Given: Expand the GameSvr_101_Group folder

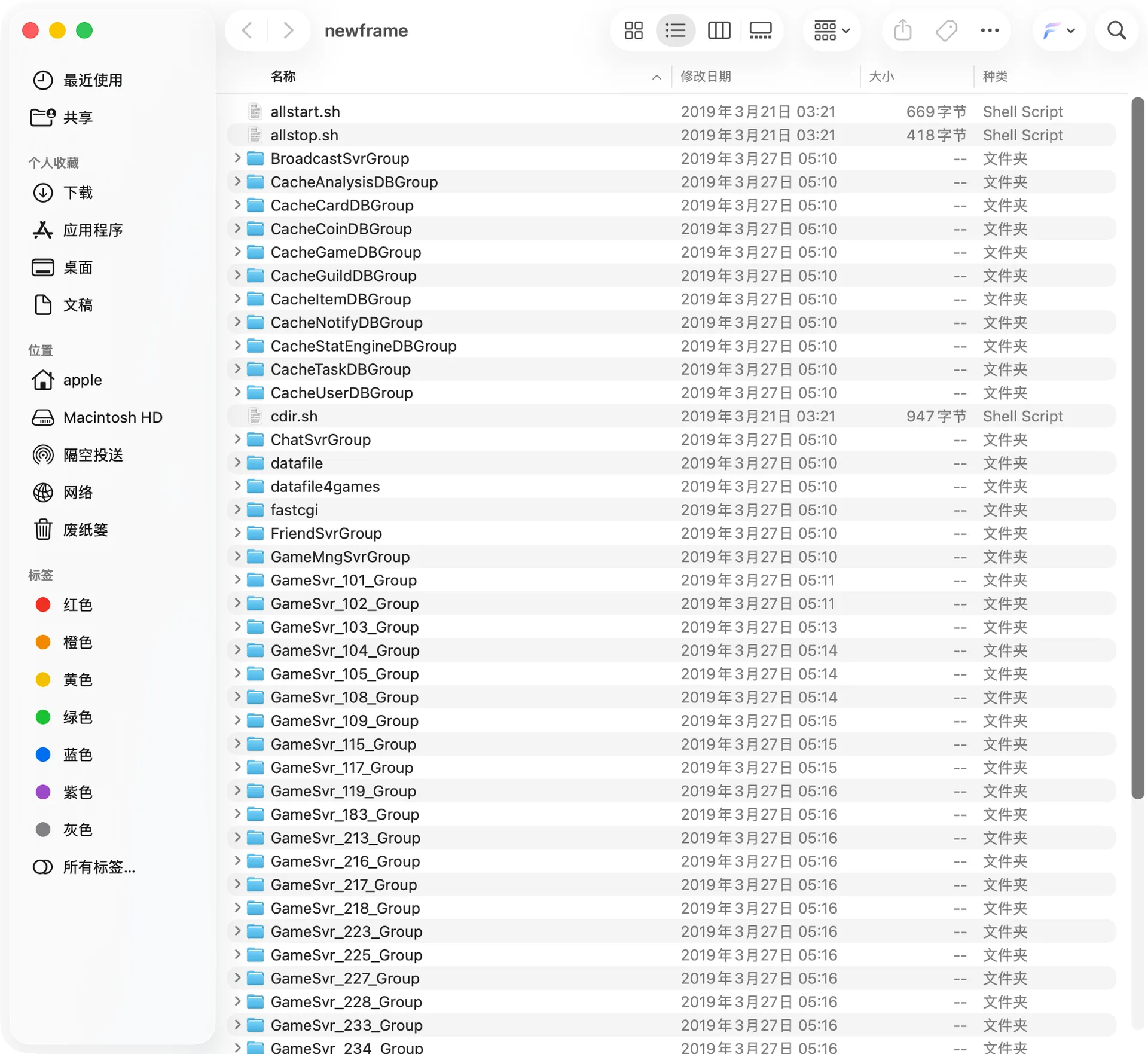Looking at the screenshot, I should click(x=237, y=580).
